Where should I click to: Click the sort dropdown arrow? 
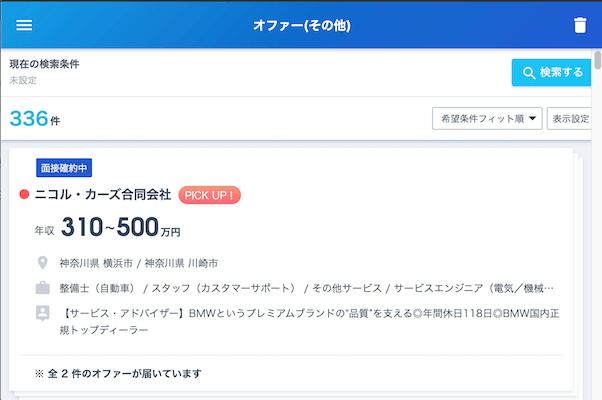(x=533, y=119)
